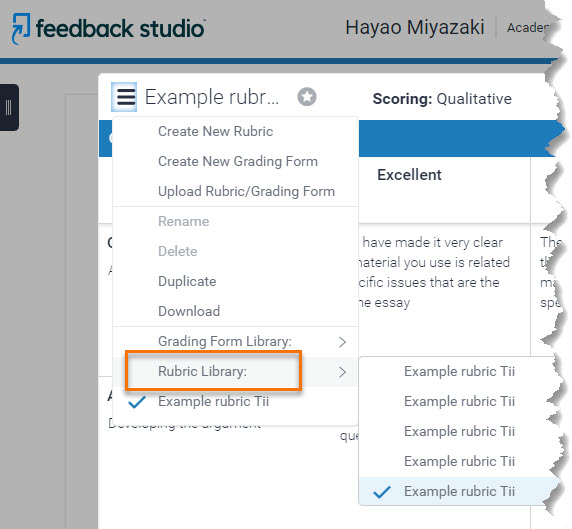Open the rubric hamburger menu icon

pos(124,97)
